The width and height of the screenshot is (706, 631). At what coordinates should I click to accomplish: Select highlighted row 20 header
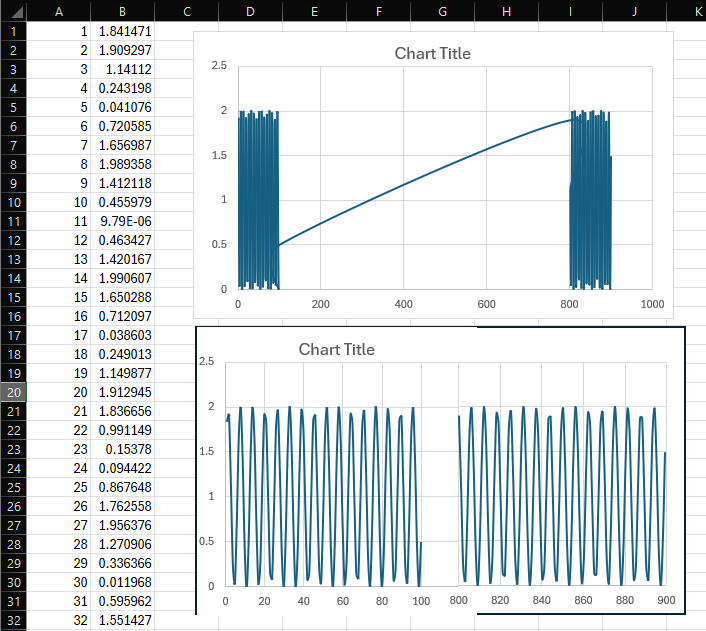14,392
